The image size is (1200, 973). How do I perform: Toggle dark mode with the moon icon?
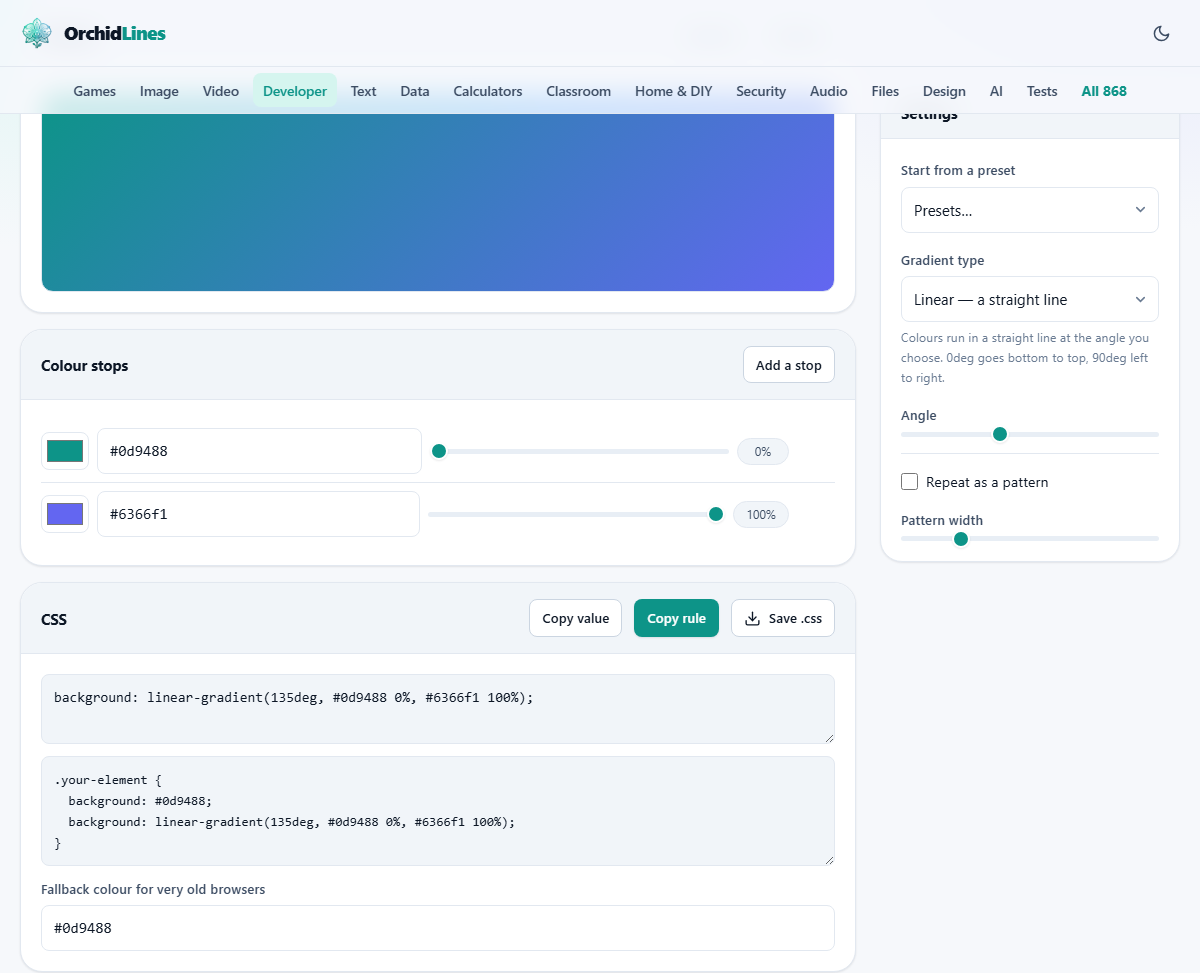coord(1161,33)
